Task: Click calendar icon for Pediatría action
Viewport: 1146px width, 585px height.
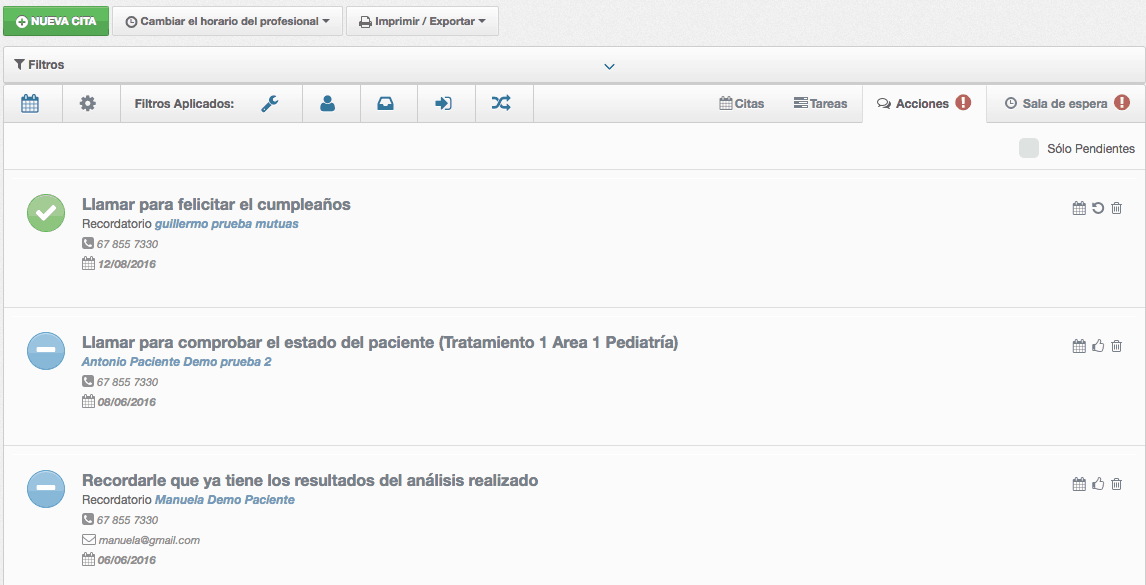Action: [x=1079, y=346]
